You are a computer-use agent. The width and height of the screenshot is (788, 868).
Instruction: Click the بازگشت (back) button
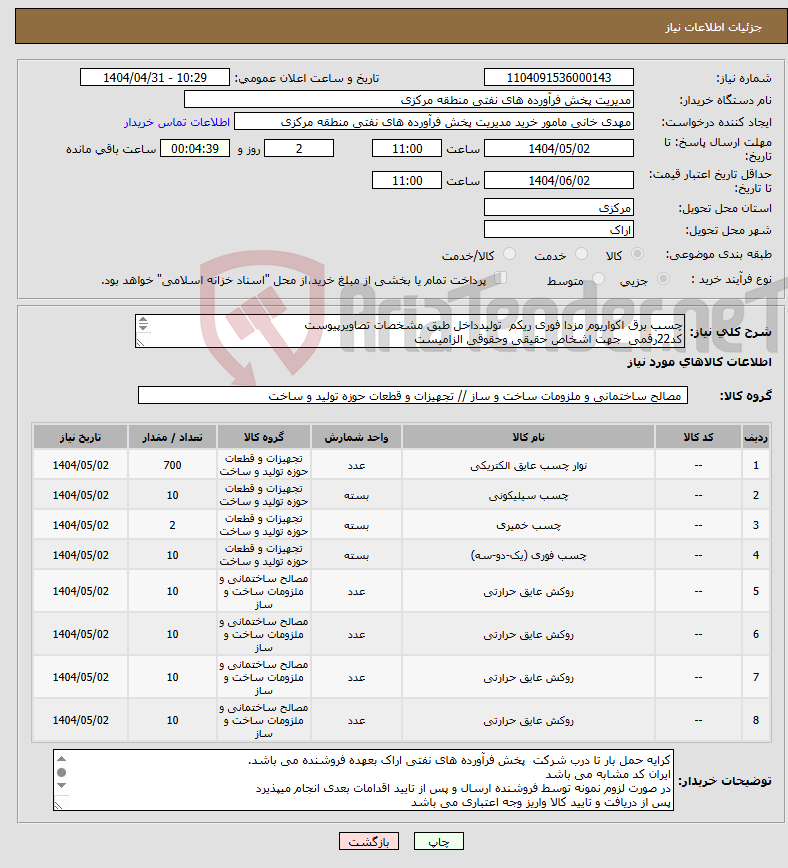pos(369,841)
